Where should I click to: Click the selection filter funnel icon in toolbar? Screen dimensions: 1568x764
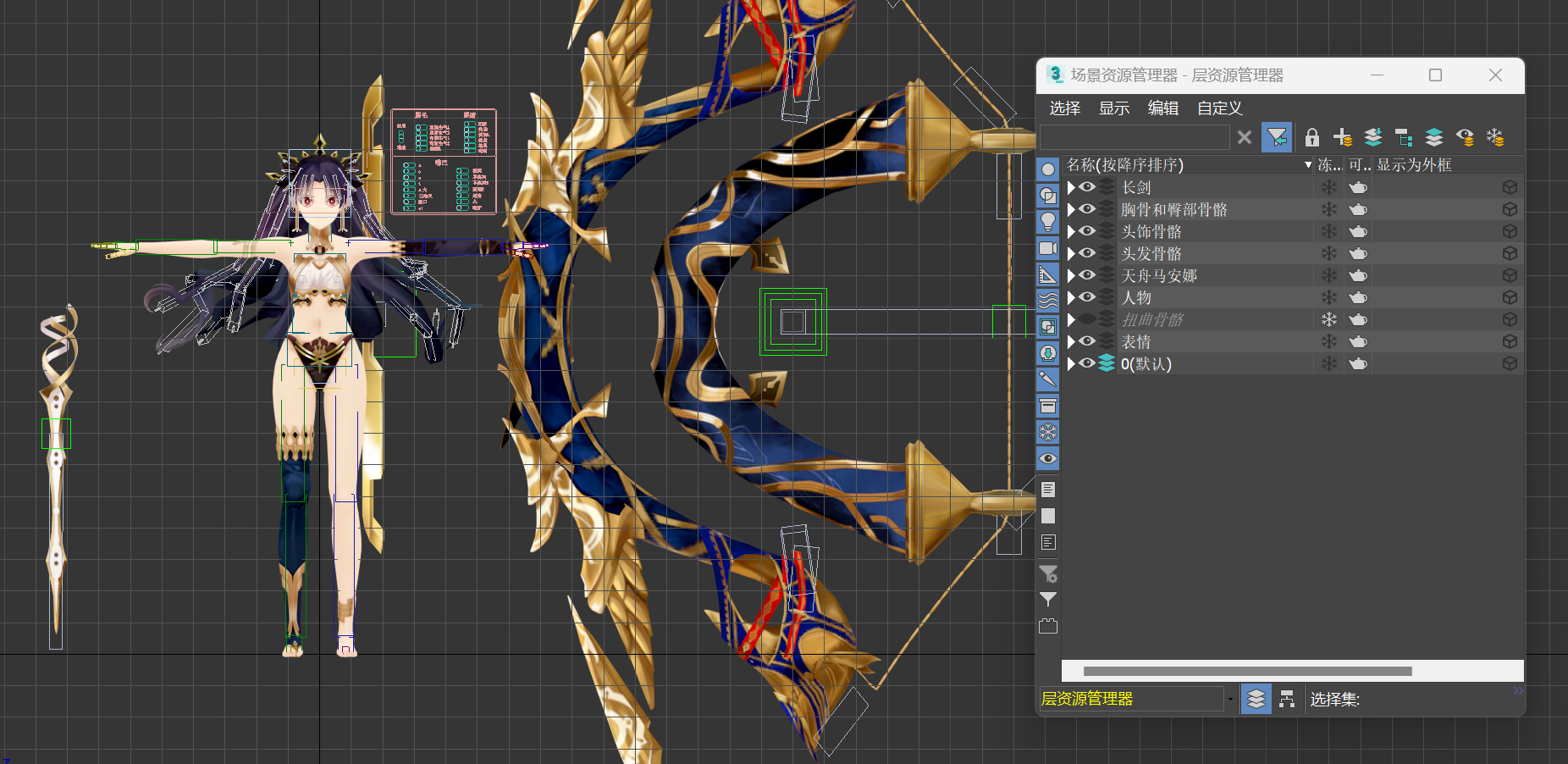tap(1277, 137)
